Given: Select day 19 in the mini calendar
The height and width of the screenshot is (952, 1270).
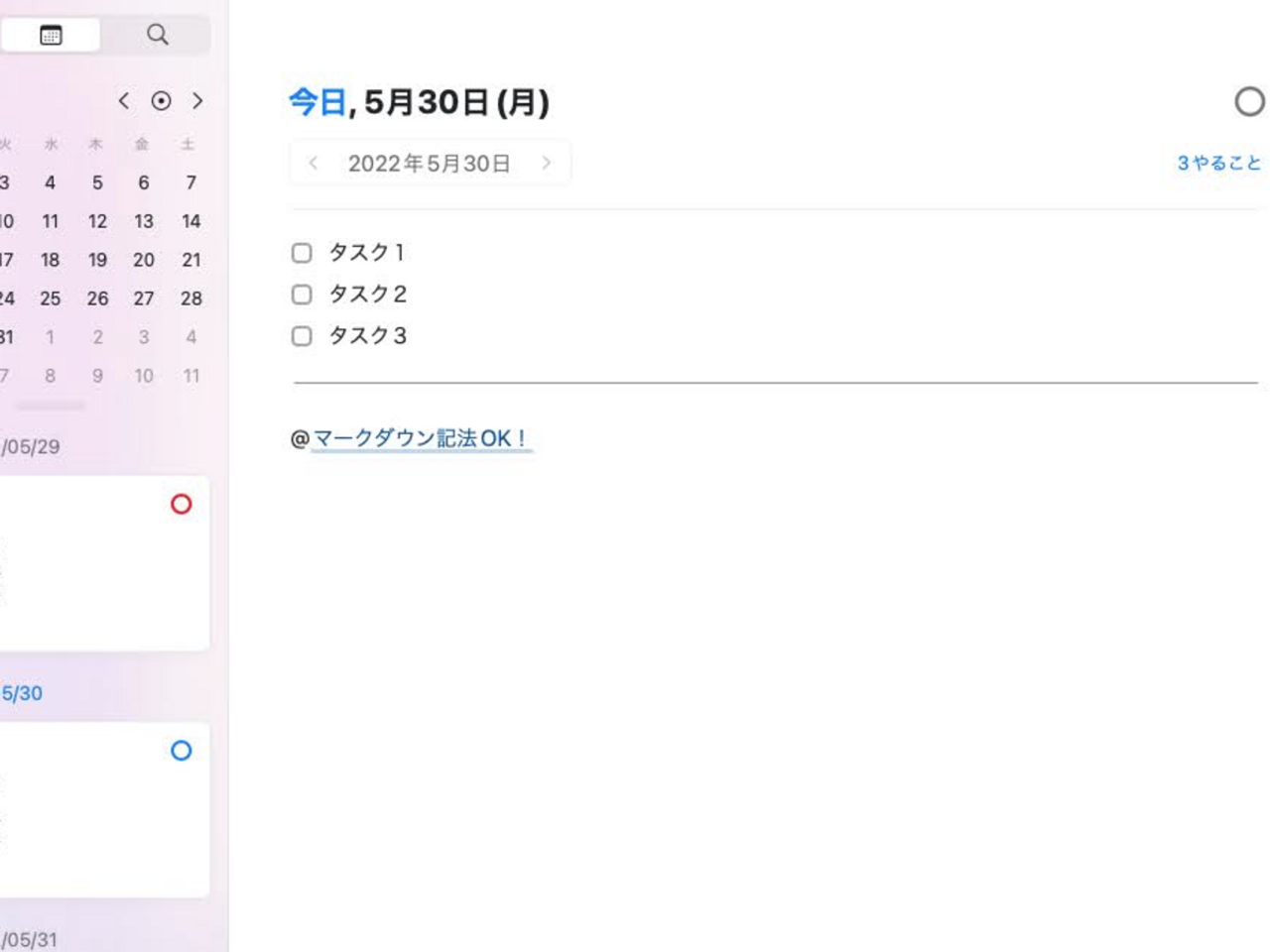Looking at the screenshot, I should click(x=97, y=260).
